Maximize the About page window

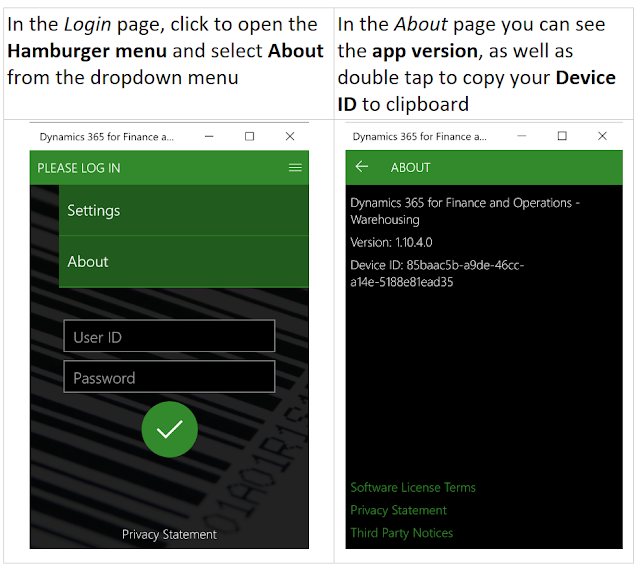[562, 136]
